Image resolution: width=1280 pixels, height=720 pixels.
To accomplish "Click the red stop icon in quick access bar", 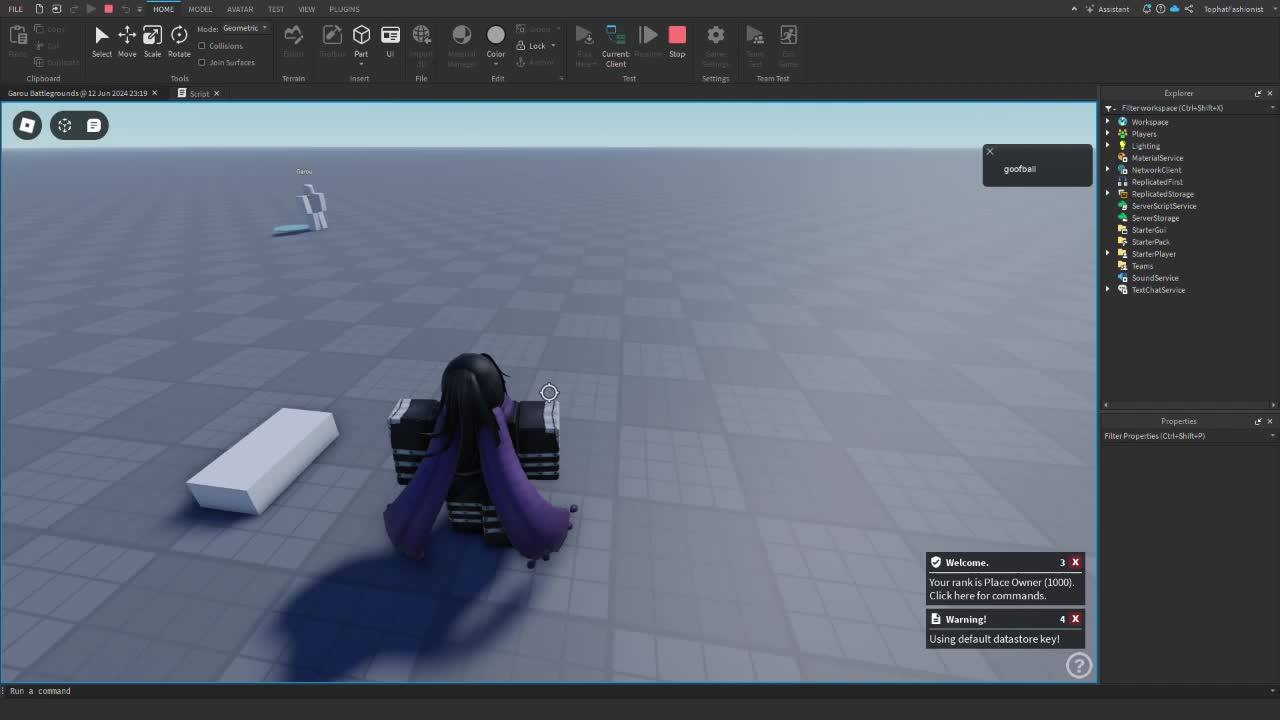I will point(108,9).
